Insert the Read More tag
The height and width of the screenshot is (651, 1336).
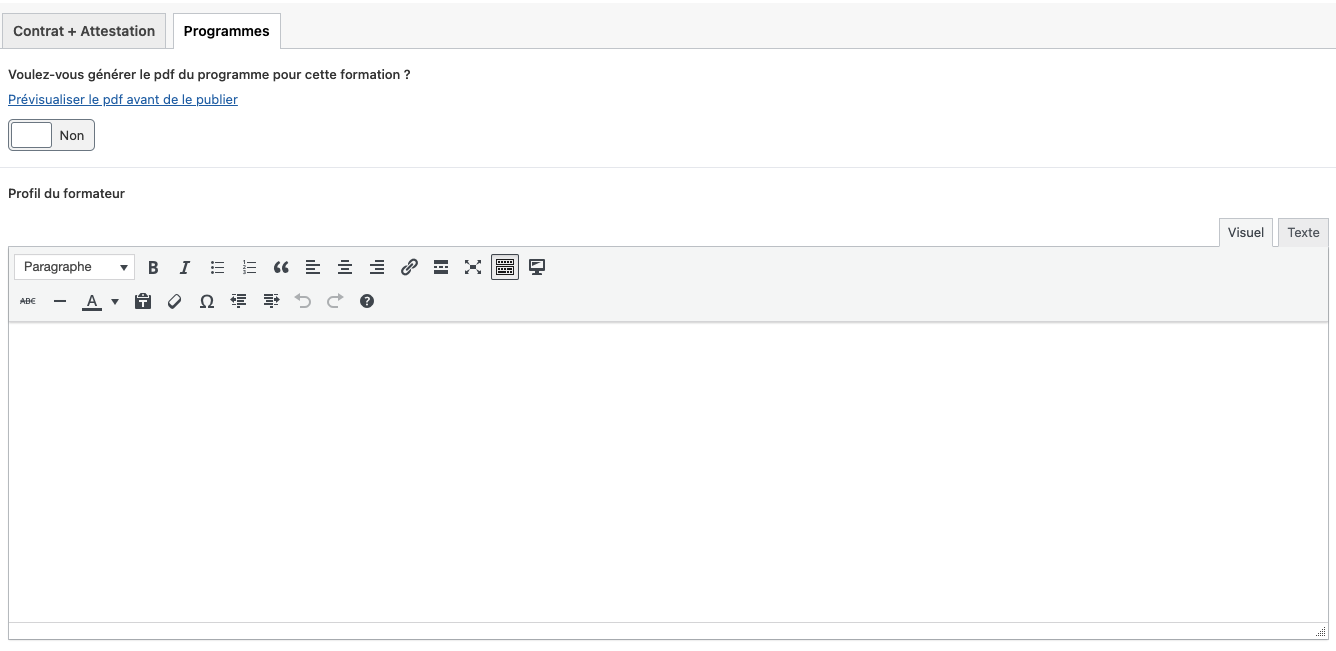(441, 267)
